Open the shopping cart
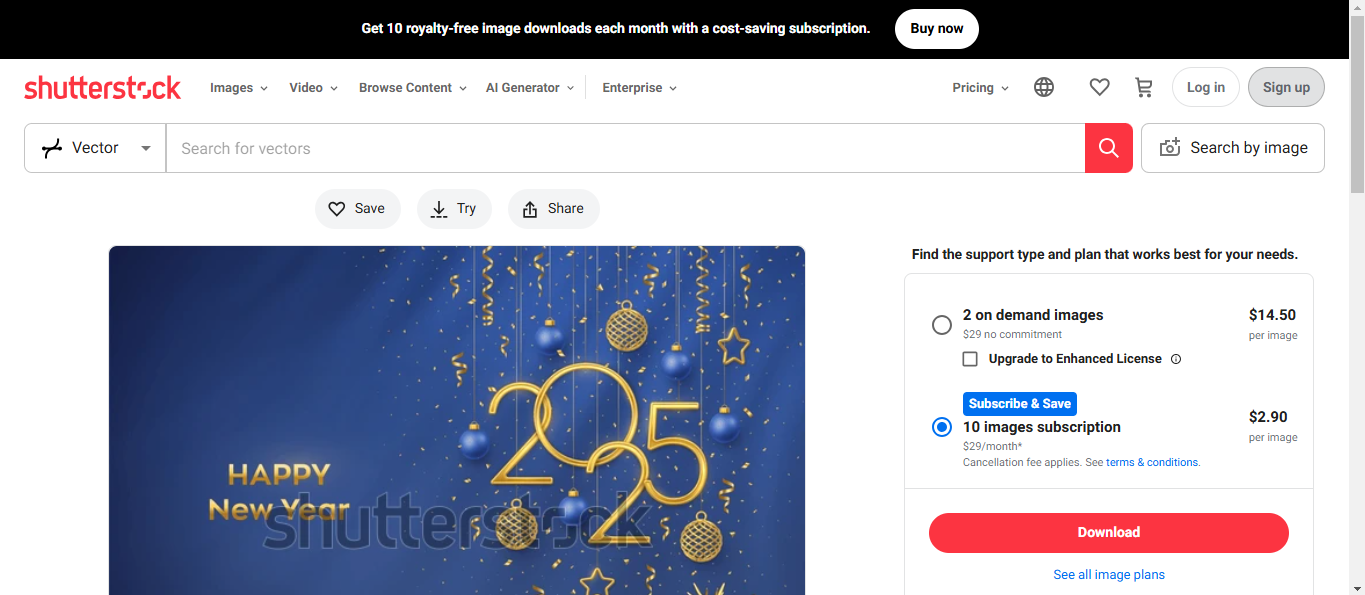The height and width of the screenshot is (595, 1365). [1144, 88]
